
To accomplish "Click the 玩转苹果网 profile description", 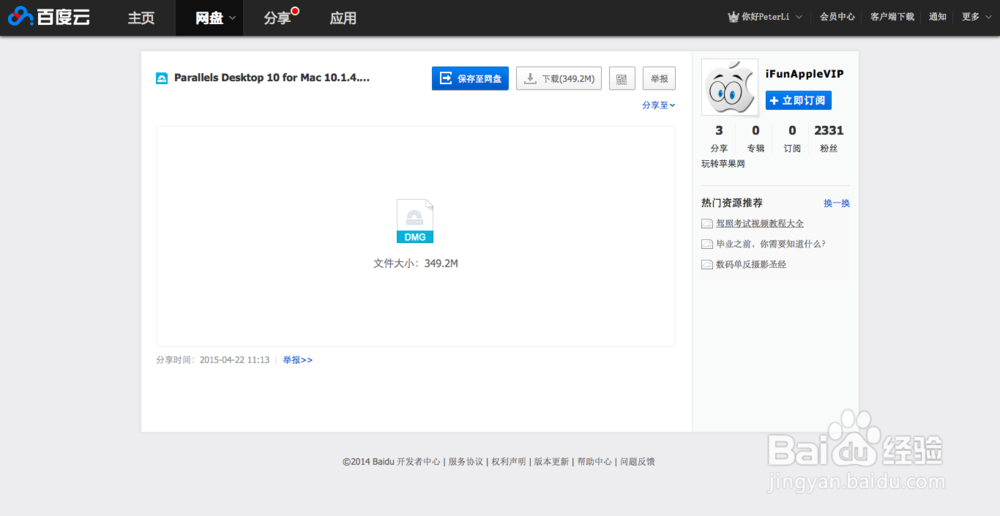I will pyautogui.click(x=723, y=164).
